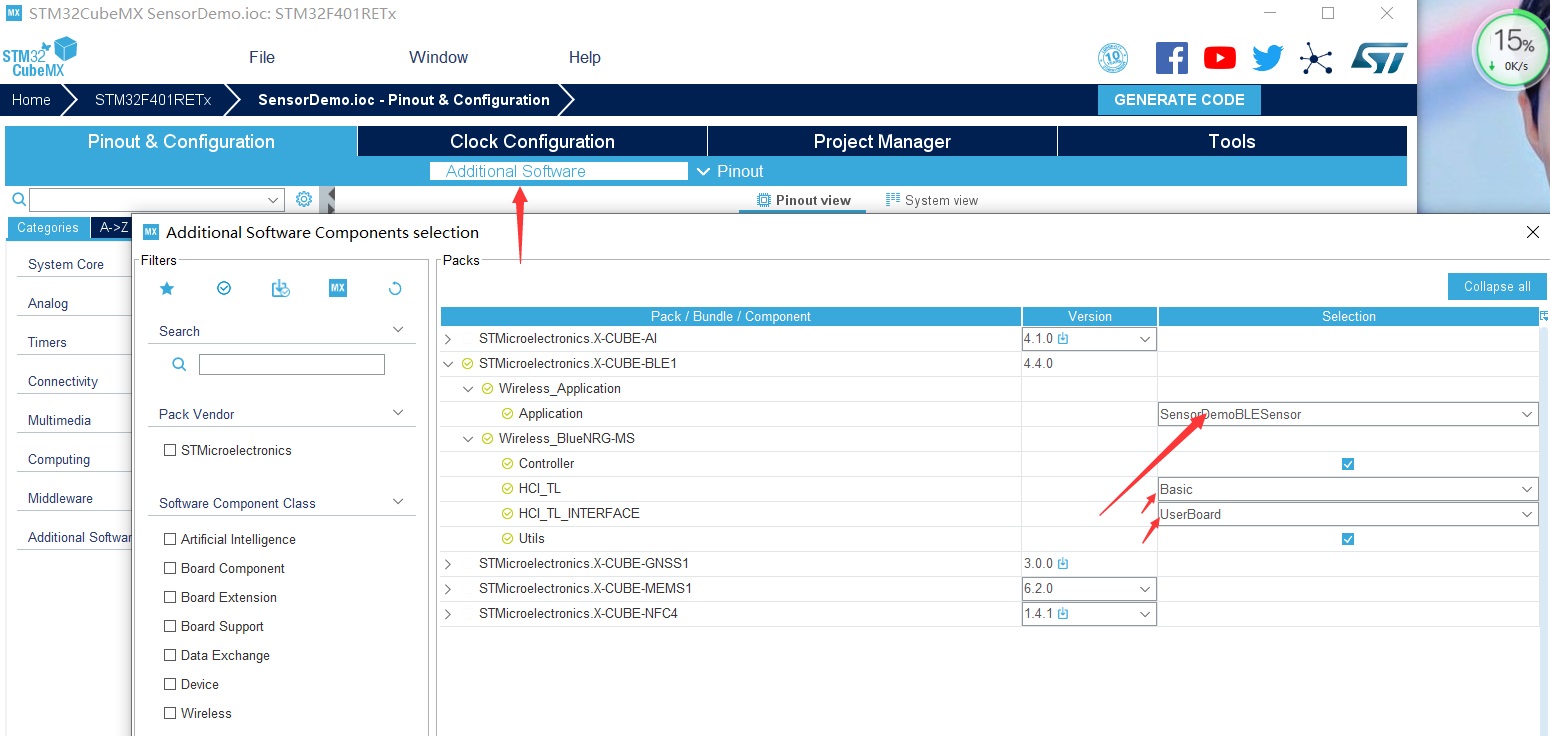
Task: Expand the X-CUBE-GNSS1 pack row
Action: (448, 564)
